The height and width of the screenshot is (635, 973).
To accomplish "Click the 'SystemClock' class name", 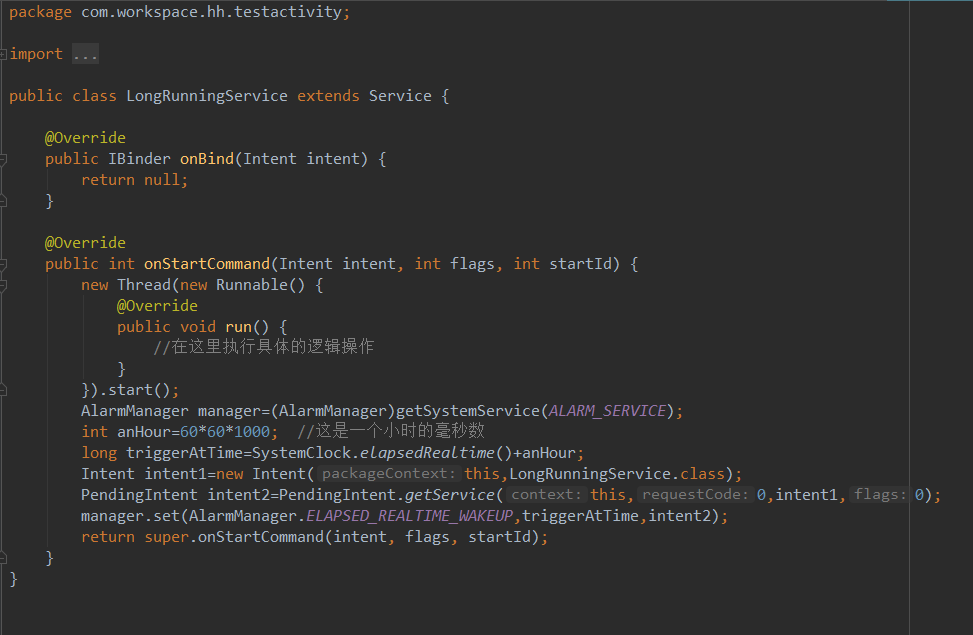I will coord(302,453).
